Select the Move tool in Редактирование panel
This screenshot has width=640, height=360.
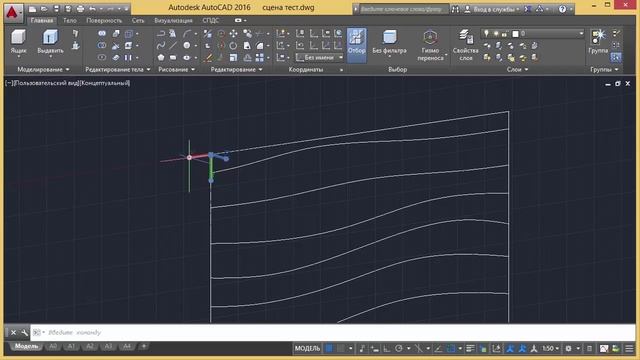coord(233,33)
